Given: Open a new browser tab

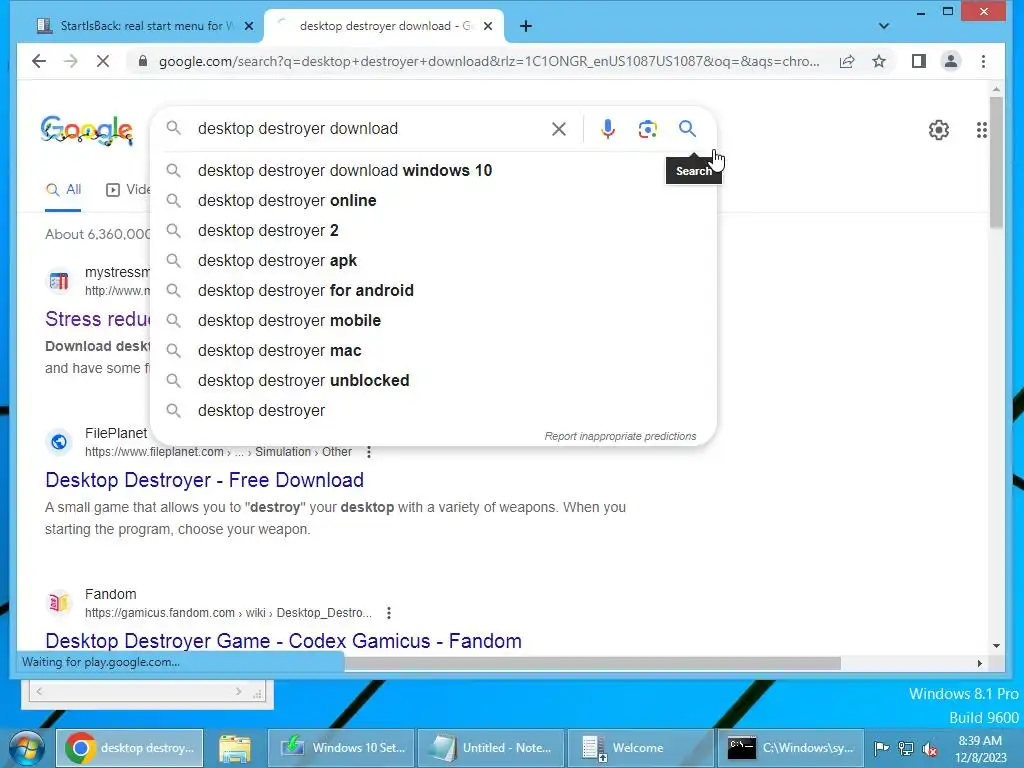Looking at the screenshot, I should 526,26.
